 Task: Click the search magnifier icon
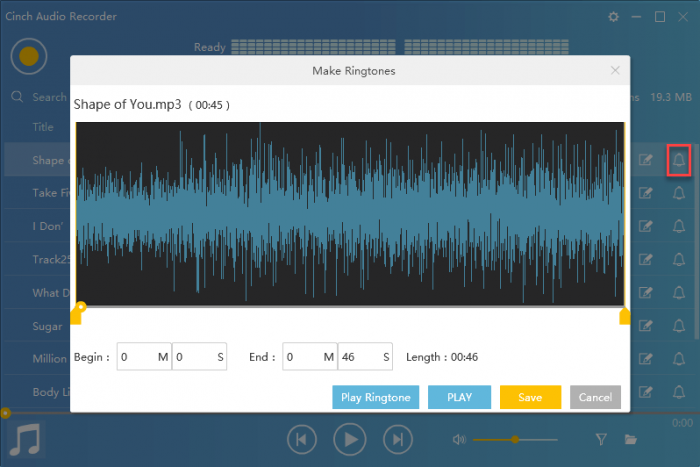pos(17,97)
